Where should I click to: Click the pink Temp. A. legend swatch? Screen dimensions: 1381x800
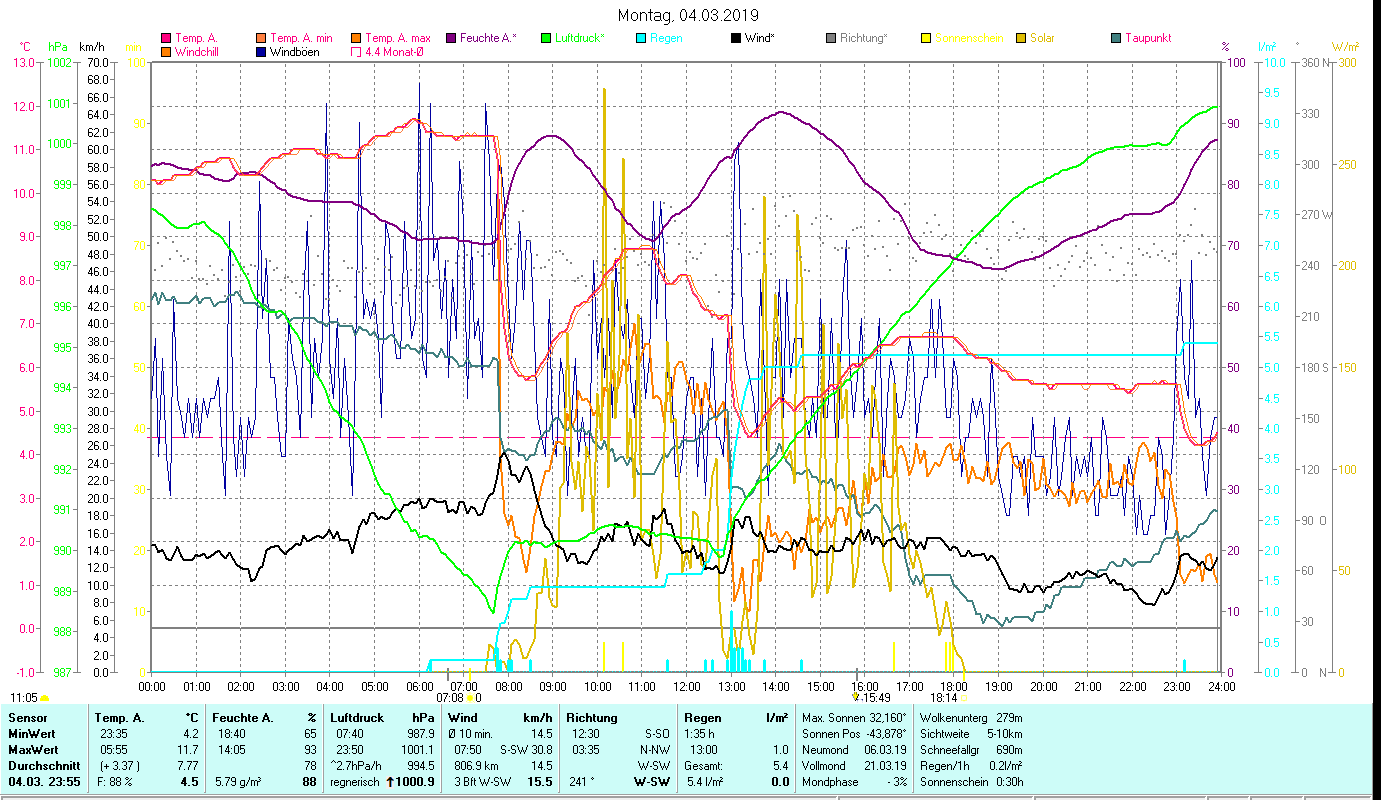[166, 39]
